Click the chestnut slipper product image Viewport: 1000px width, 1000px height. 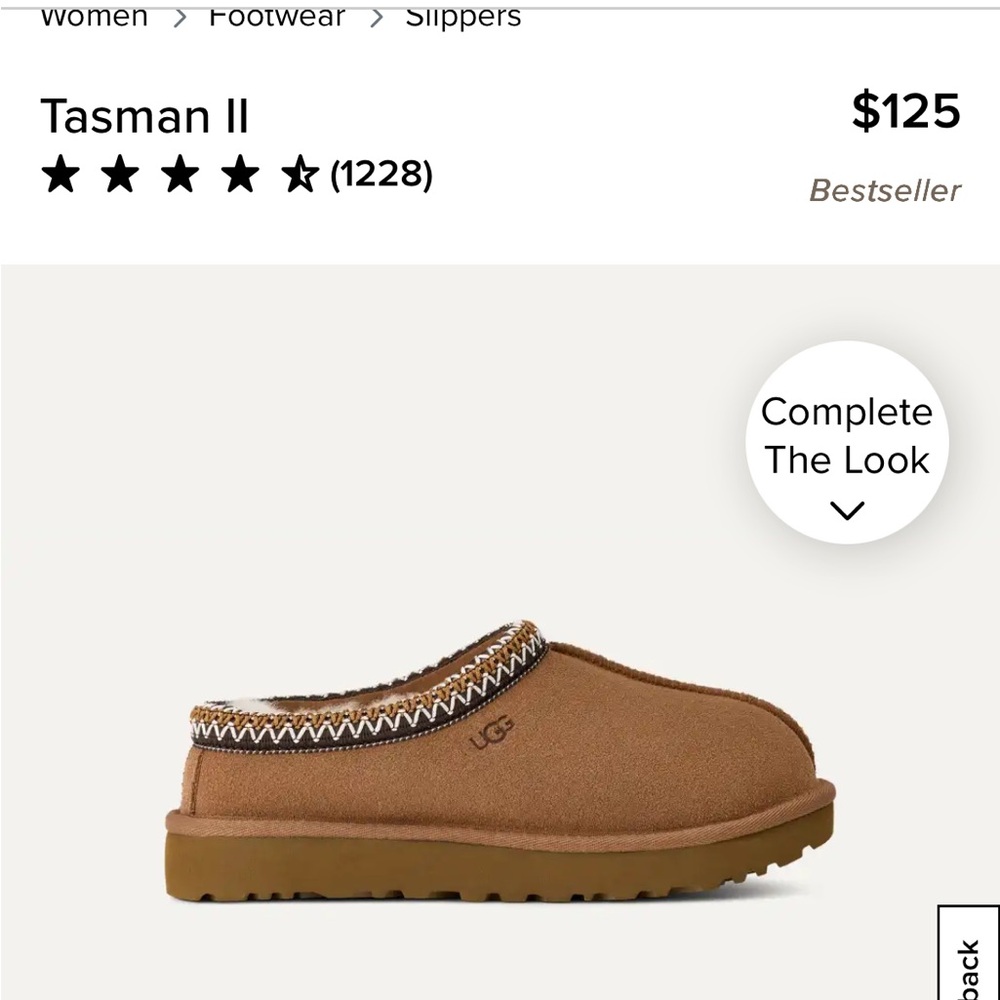500,760
